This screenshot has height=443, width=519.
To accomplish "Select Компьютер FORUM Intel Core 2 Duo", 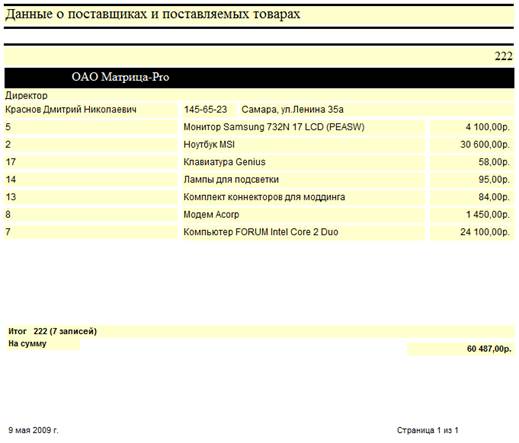I will [261, 232].
